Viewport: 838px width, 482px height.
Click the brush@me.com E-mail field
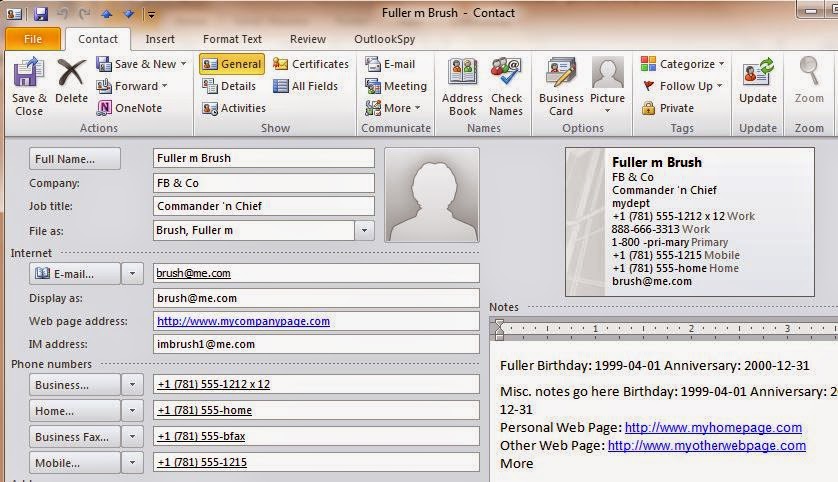316,273
